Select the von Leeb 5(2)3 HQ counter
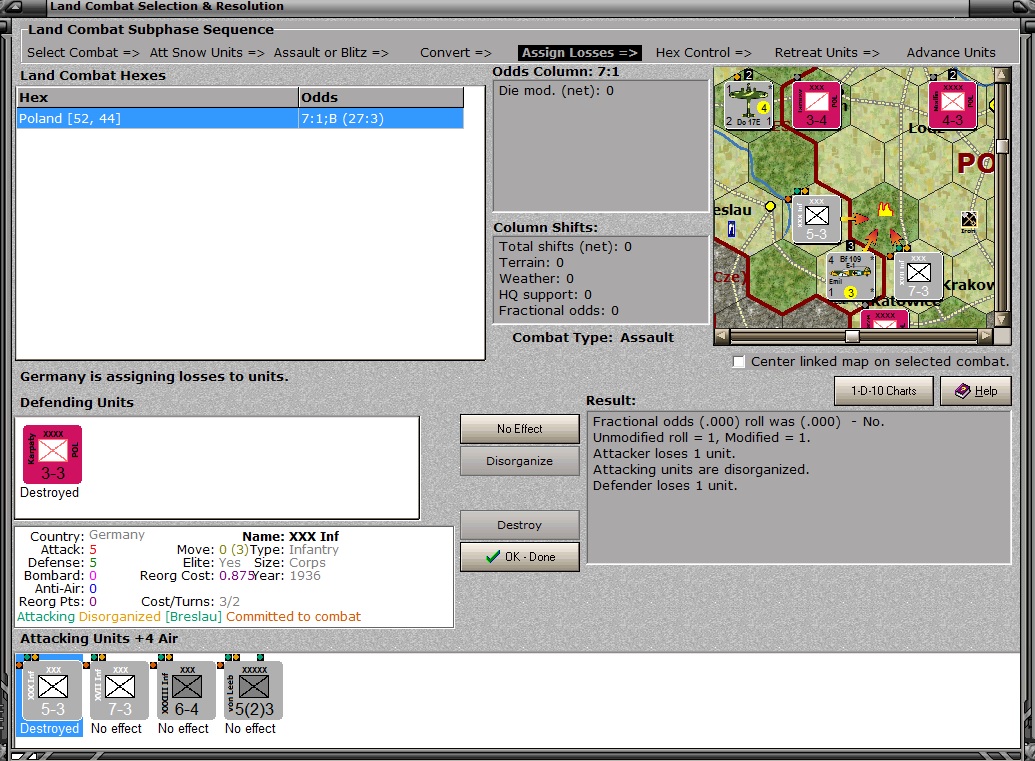This screenshot has height=761, width=1035. tap(253, 690)
